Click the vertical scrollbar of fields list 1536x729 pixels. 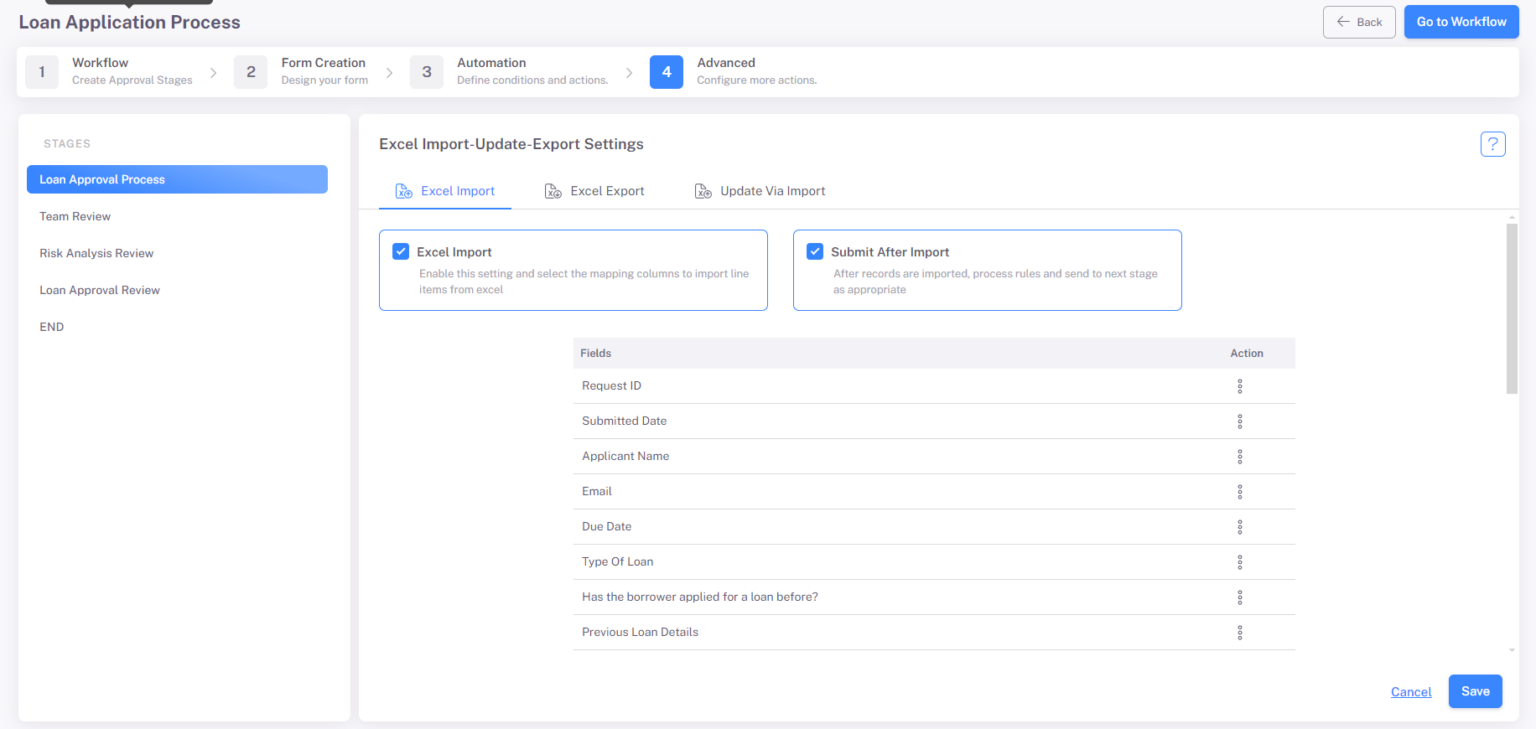click(1511, 310)
